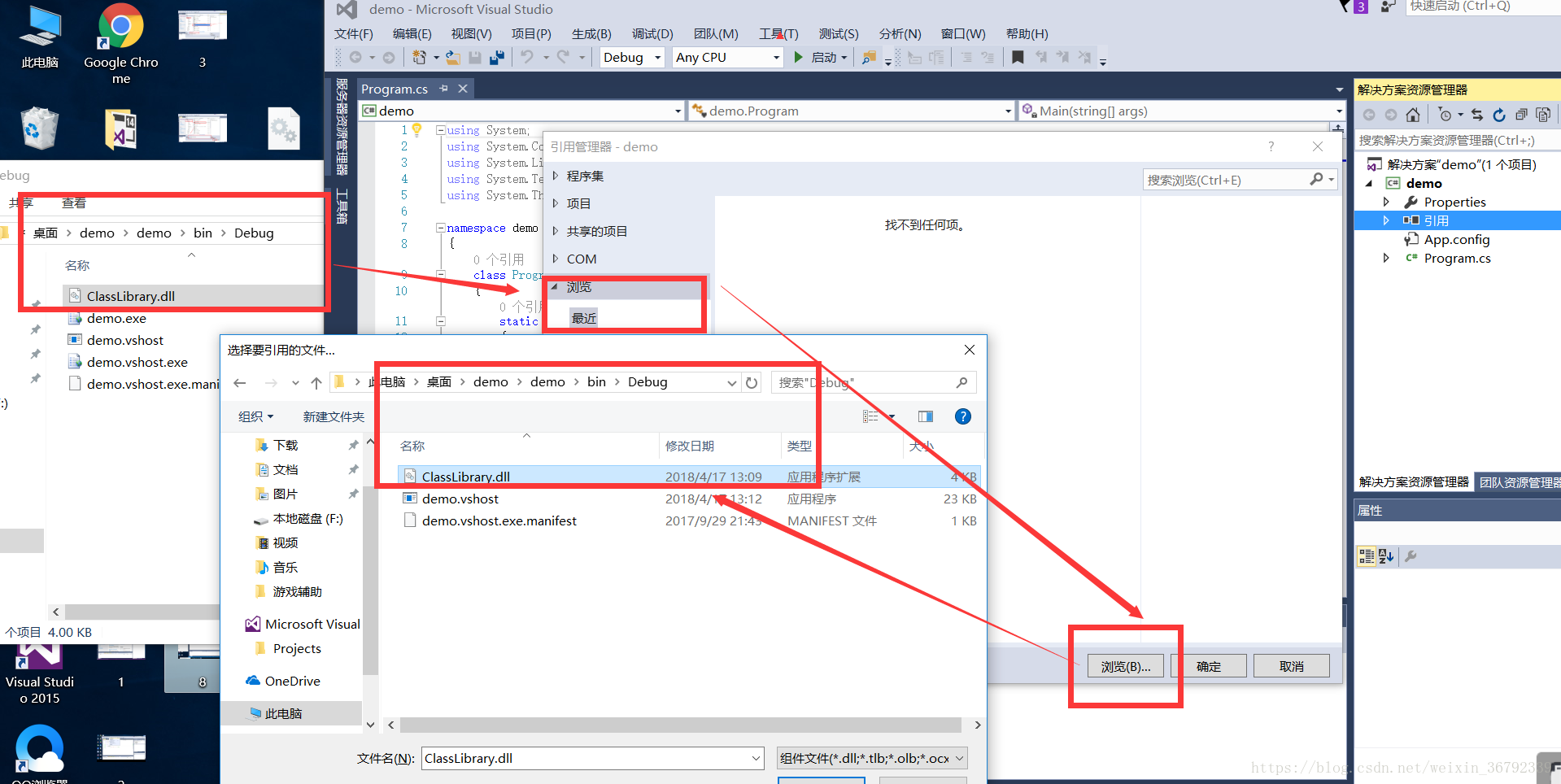Screen dimensions: 1561x784
Task: Expand the 引用 node in Solution Explorer
Action: click(1387, 220)
